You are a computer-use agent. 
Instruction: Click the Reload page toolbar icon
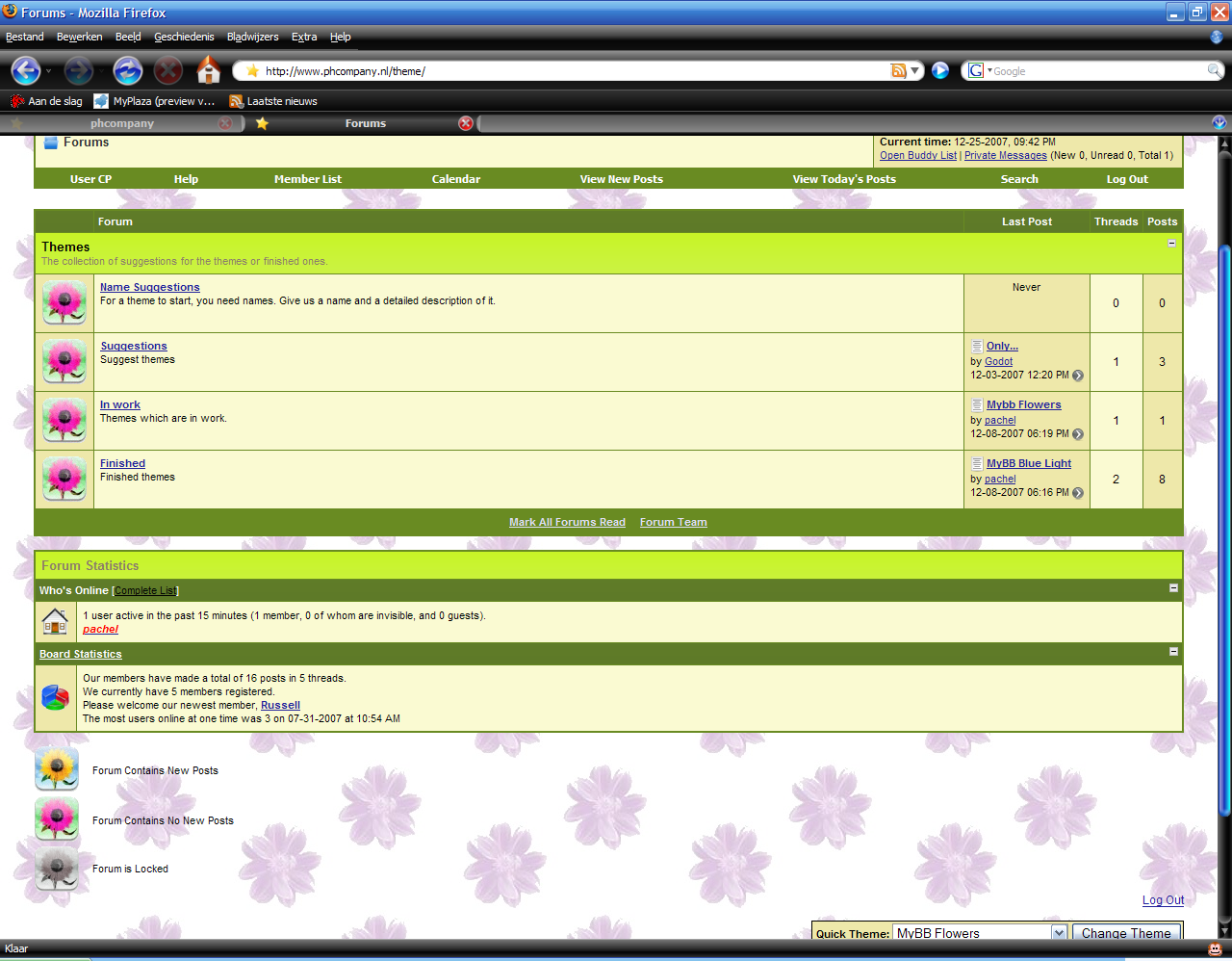point(127,70)
